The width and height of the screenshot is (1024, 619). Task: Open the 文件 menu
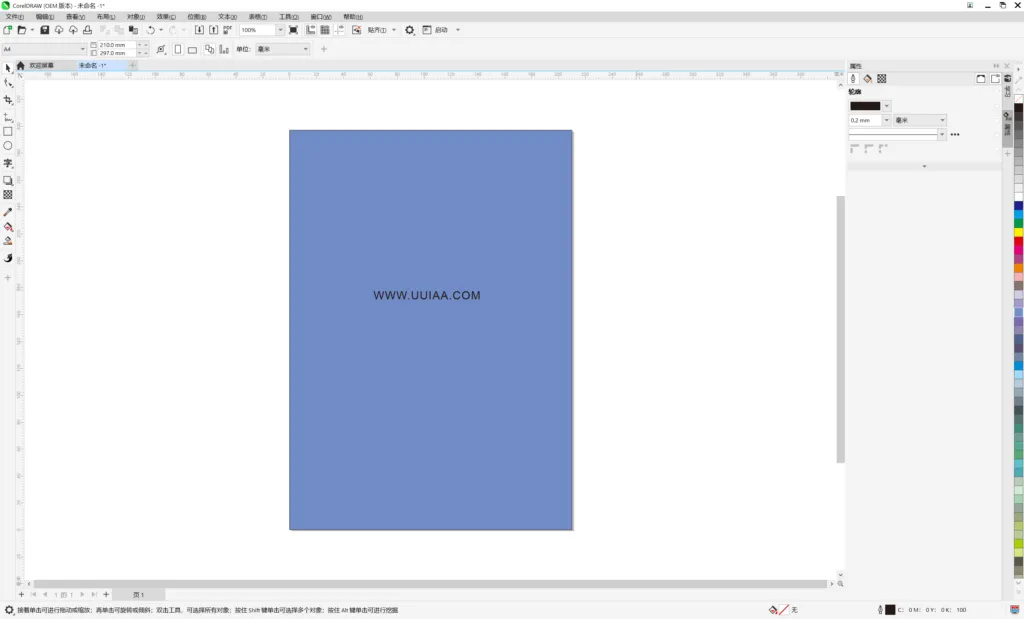coord(14,17)
